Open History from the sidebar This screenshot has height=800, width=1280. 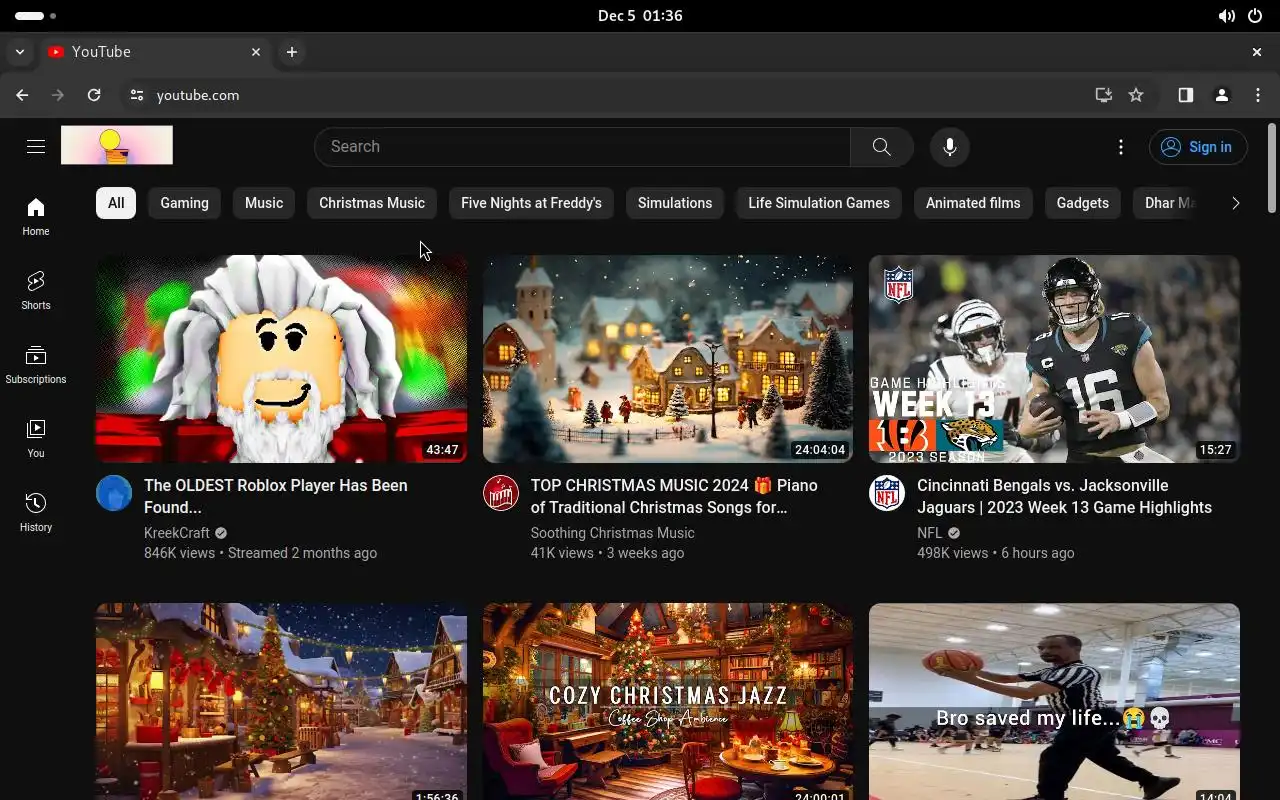[36, 512]
